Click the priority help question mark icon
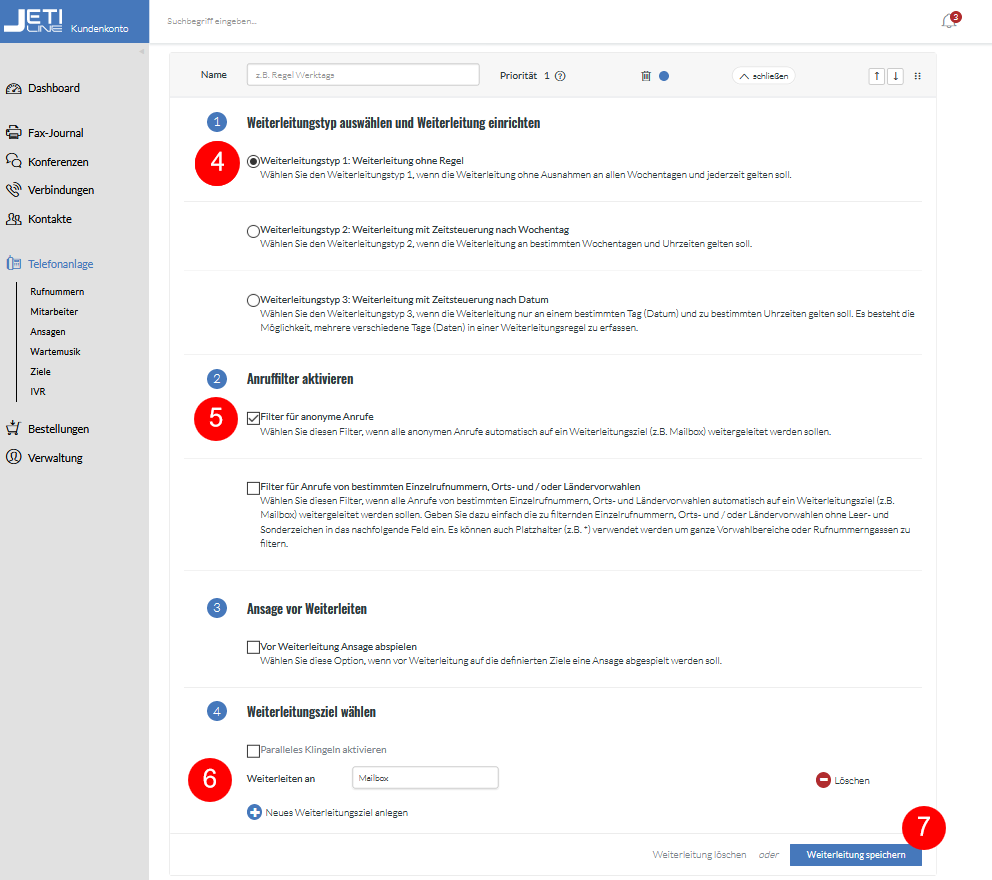Image resolution: width=992 pixels, height=880 pixels. coord(560,76)
